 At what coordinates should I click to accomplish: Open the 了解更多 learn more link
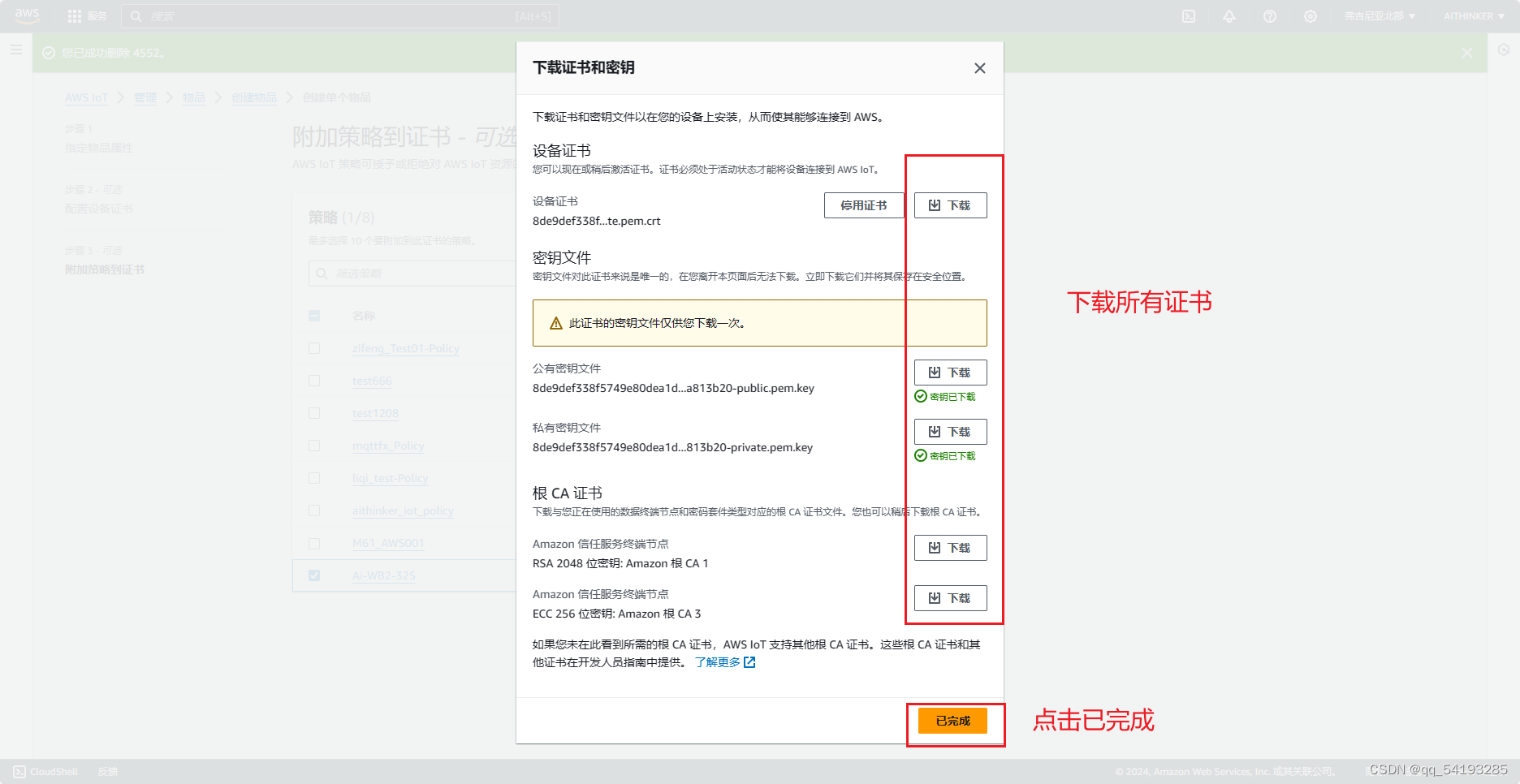[725, 662]
